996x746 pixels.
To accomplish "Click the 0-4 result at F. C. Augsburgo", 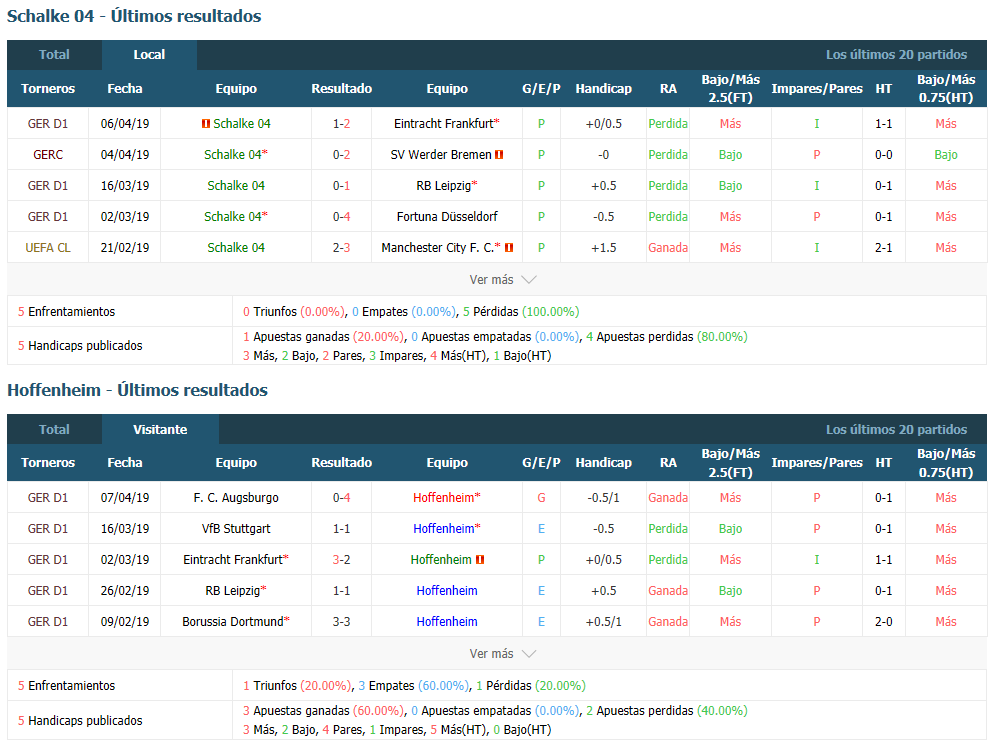I will coord(342,498).
